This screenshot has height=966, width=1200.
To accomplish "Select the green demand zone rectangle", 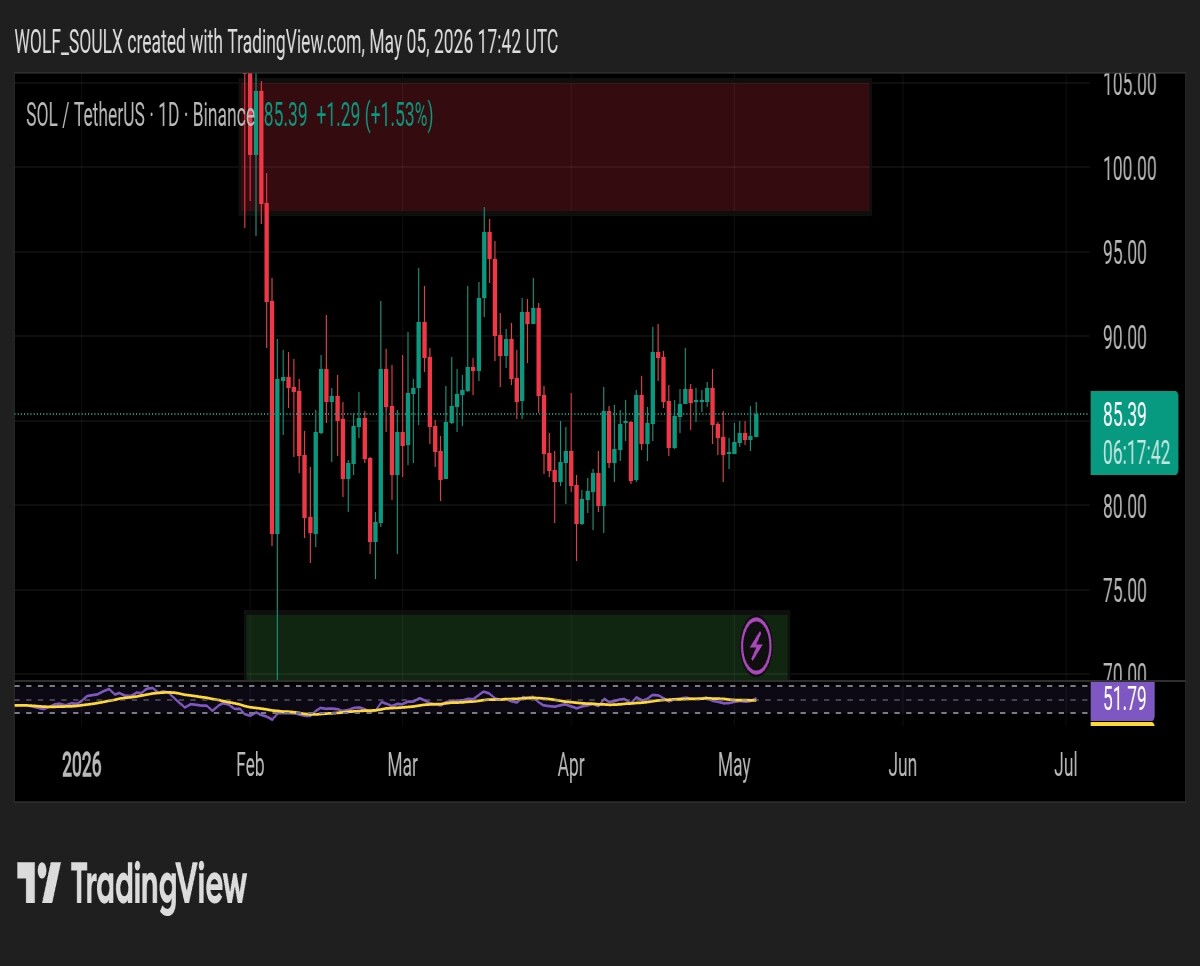I will click(517, 645).
